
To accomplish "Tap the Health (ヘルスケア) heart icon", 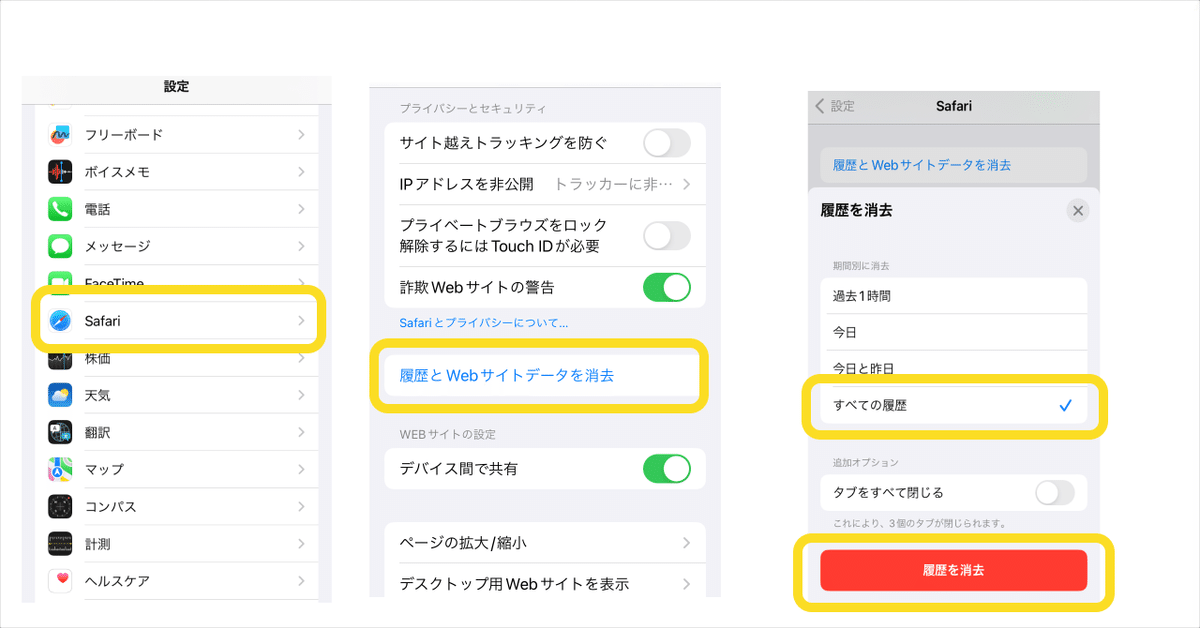I will [x=60, y=580].
